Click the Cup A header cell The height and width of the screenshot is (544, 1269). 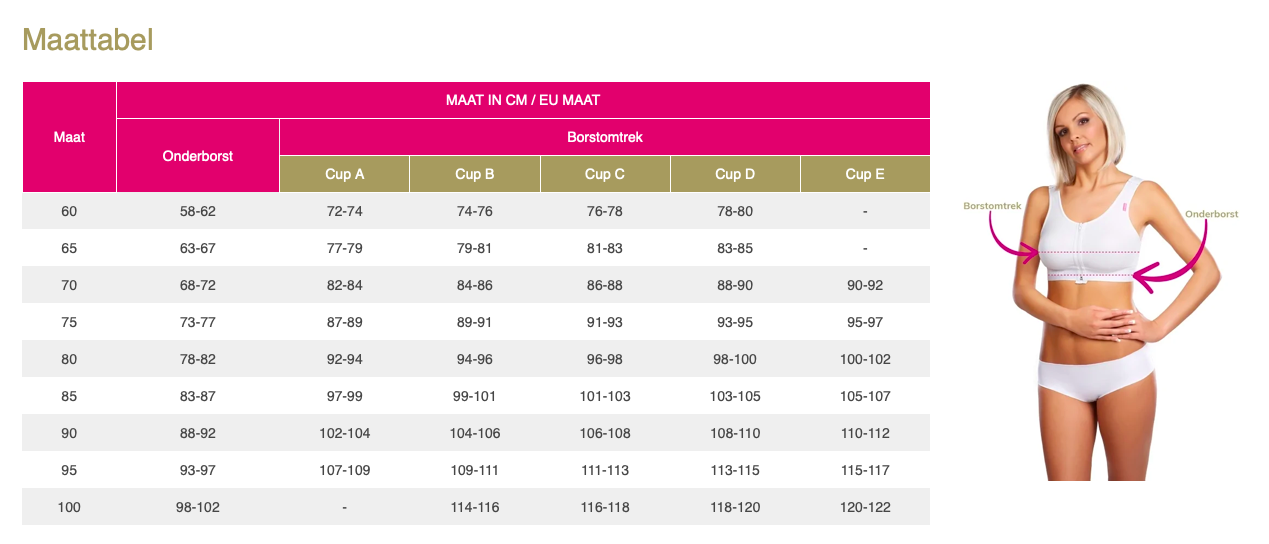(344, 174)
